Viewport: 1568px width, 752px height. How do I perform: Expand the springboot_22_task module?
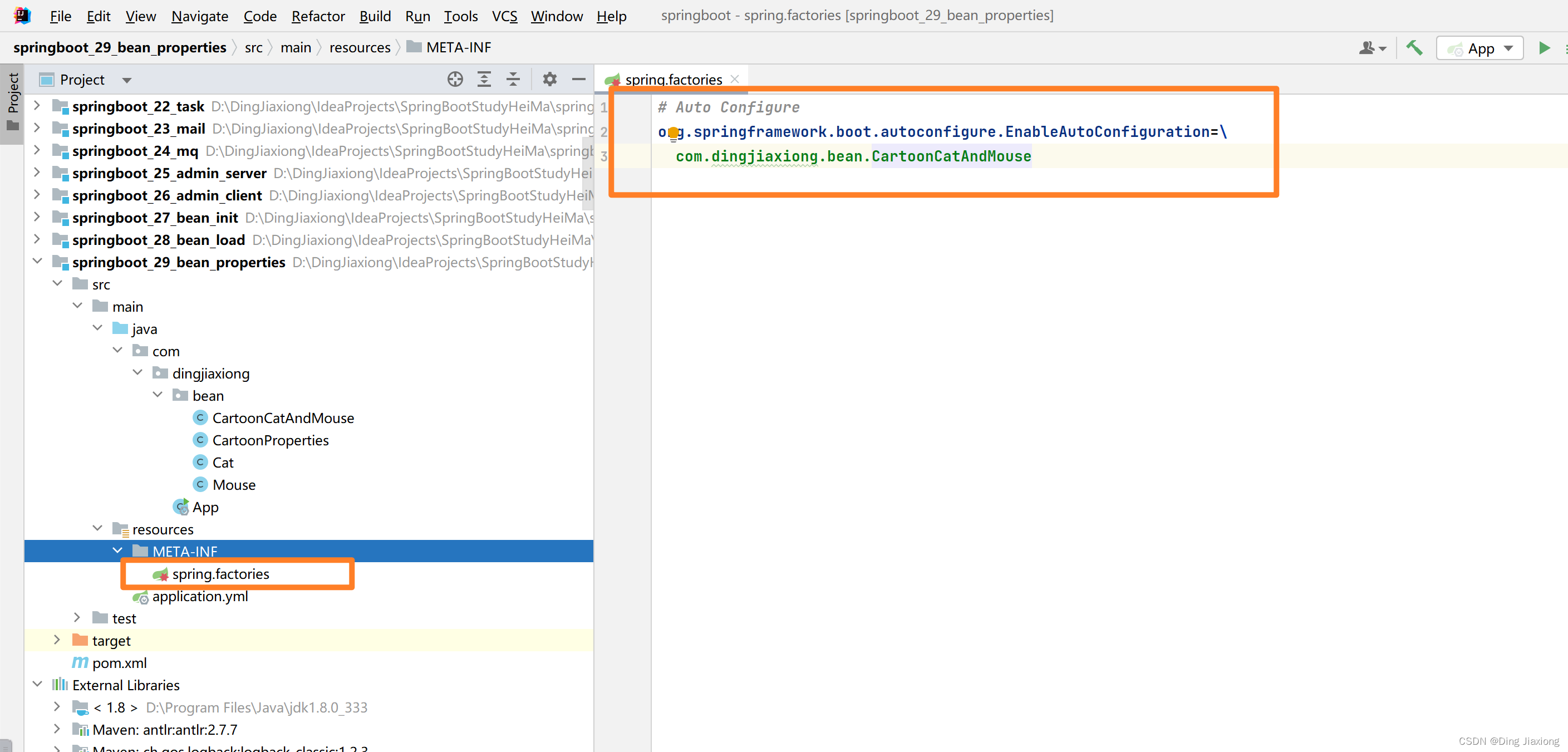pos(37,105)
